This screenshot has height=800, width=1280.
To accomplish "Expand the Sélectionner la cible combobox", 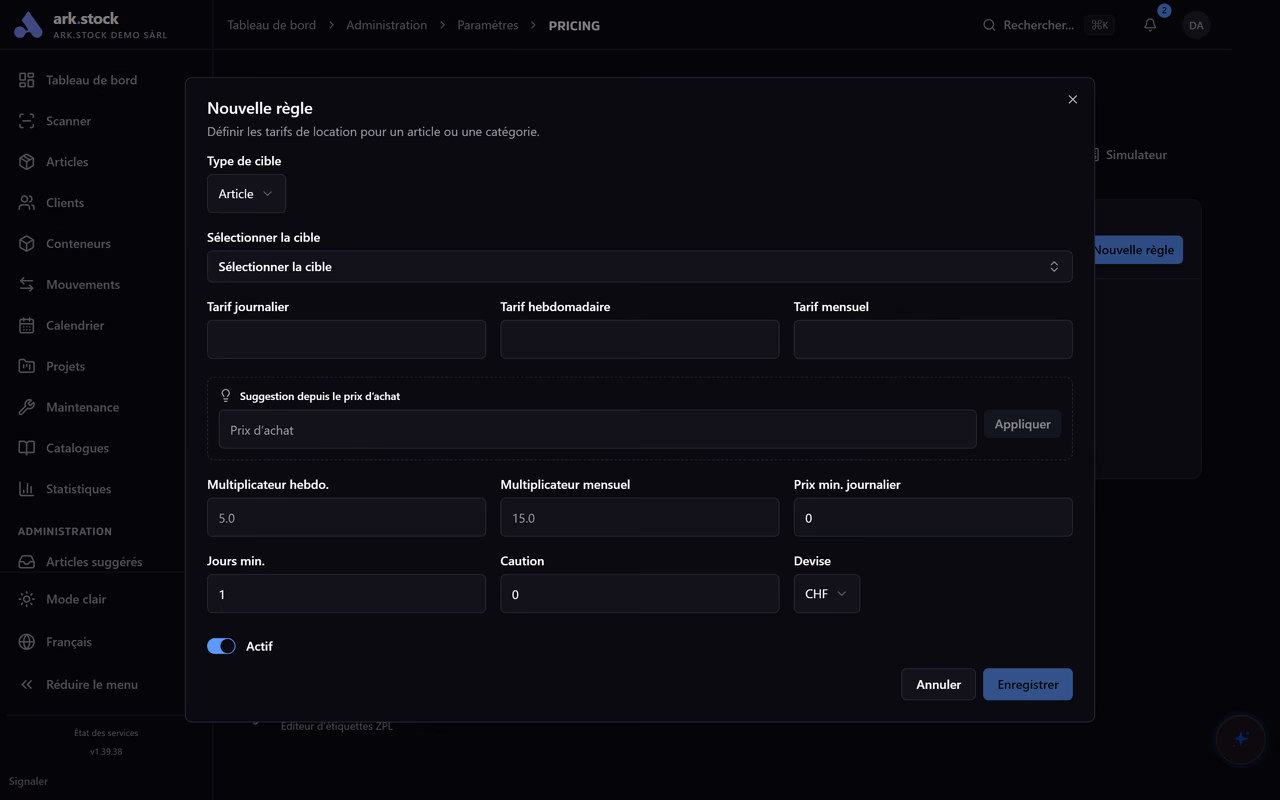I will click(640, 267).
